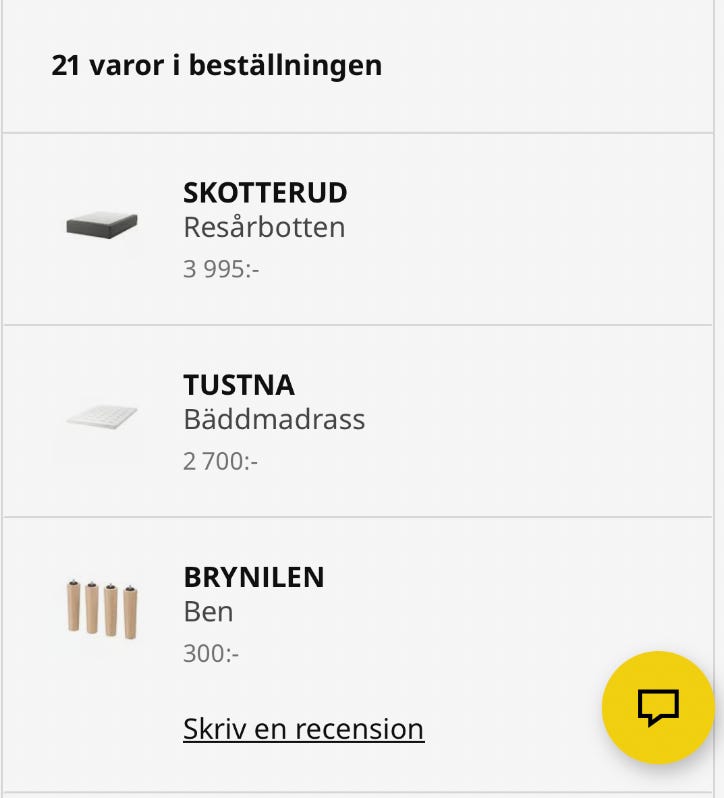Screen dimensions: 724x798
Task: Open the TUSTNA product name
Action: [x=239, y=385]
